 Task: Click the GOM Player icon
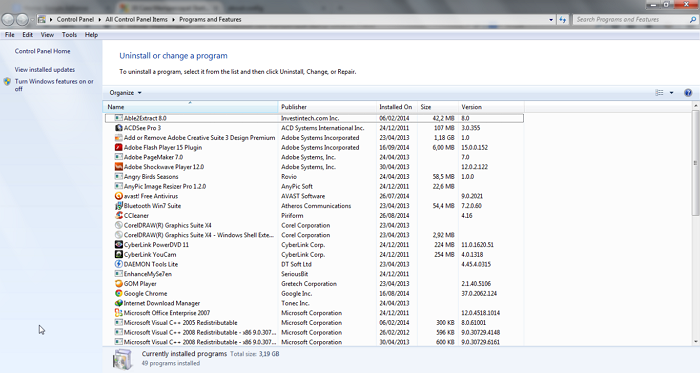coord(118,284)
